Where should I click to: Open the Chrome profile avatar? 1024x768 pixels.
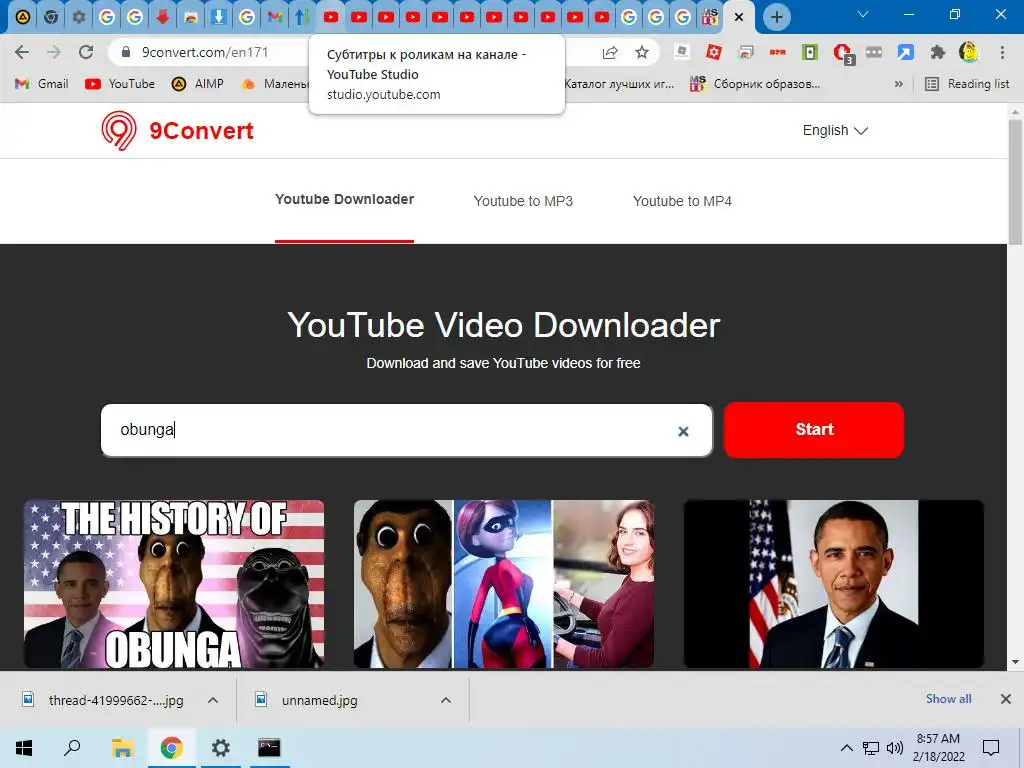[x=969, y=52]
